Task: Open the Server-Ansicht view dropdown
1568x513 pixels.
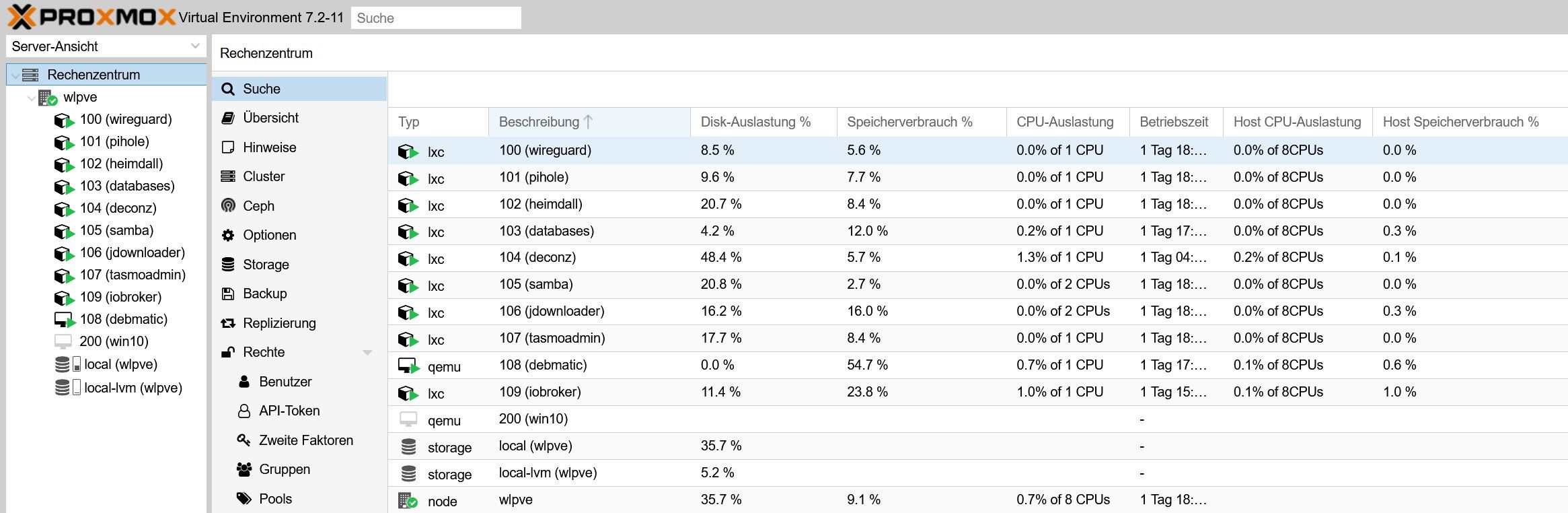Action: pyautogui.click(x=195, y=46)
